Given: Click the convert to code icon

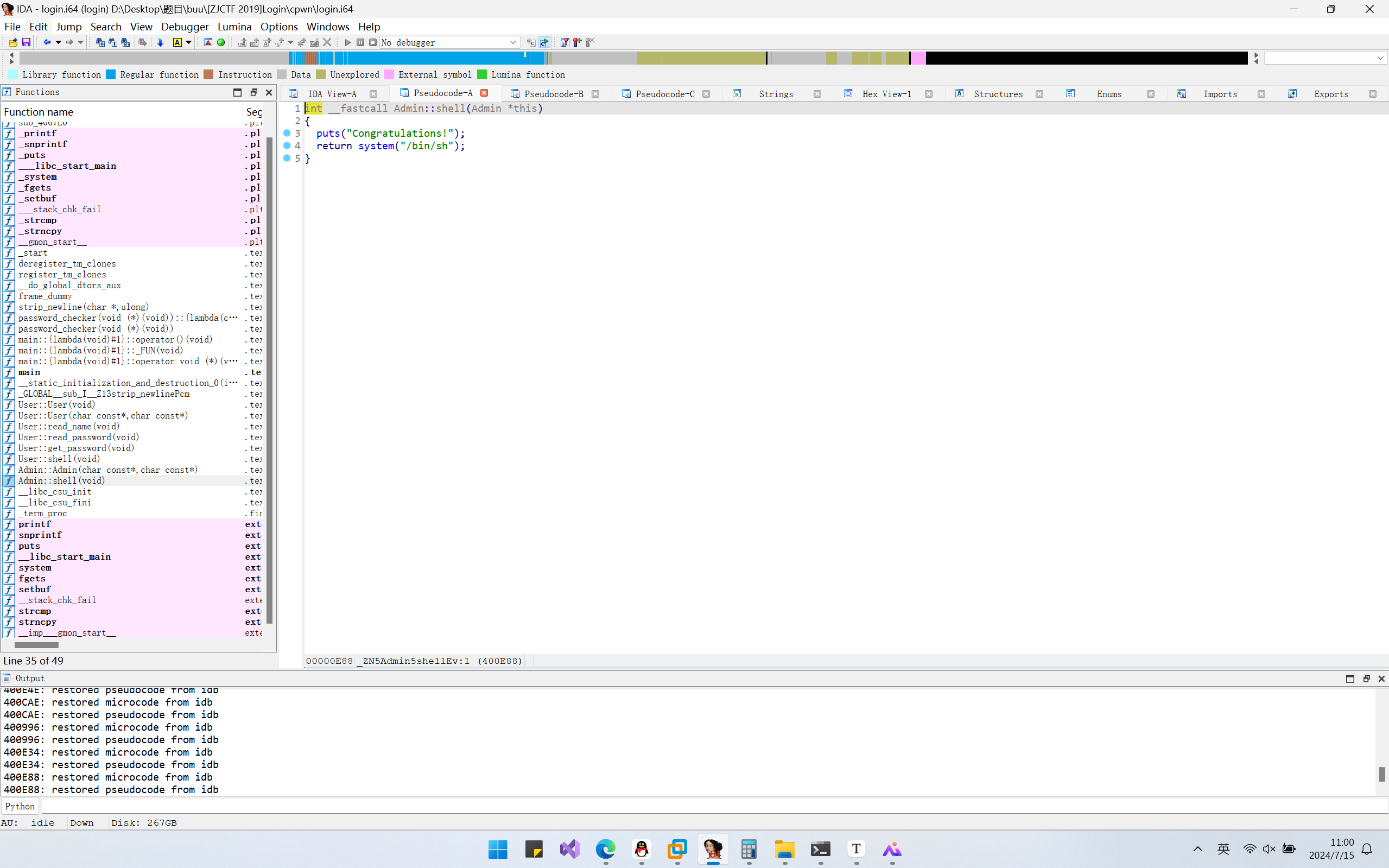Looking at the screenshot, I should click(242, 42).
